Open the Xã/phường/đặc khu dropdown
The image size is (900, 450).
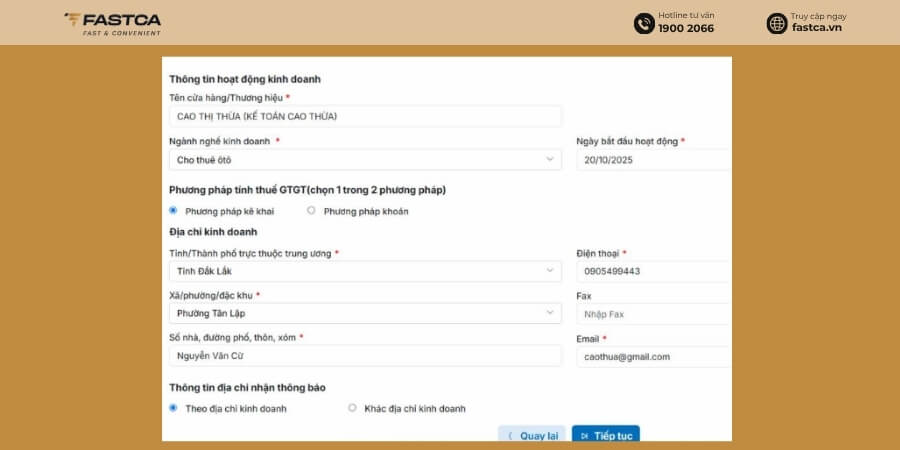tap(365, 313)
